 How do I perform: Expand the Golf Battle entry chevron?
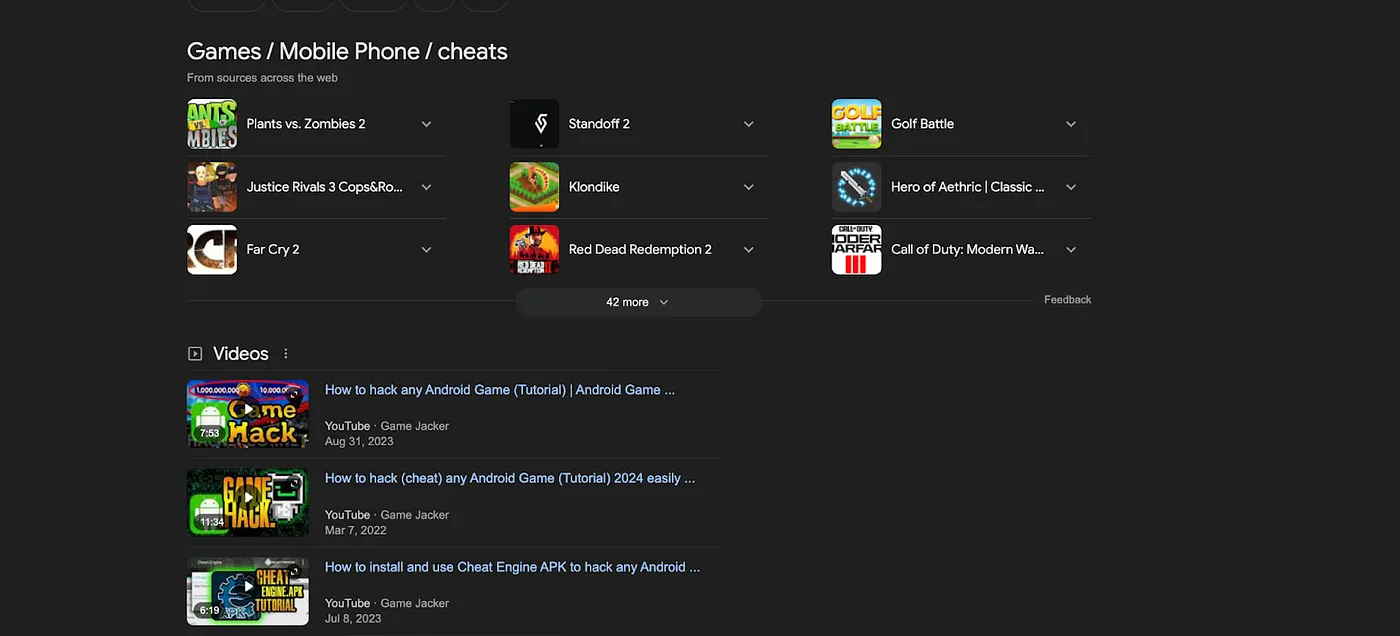click(1071, 124)
